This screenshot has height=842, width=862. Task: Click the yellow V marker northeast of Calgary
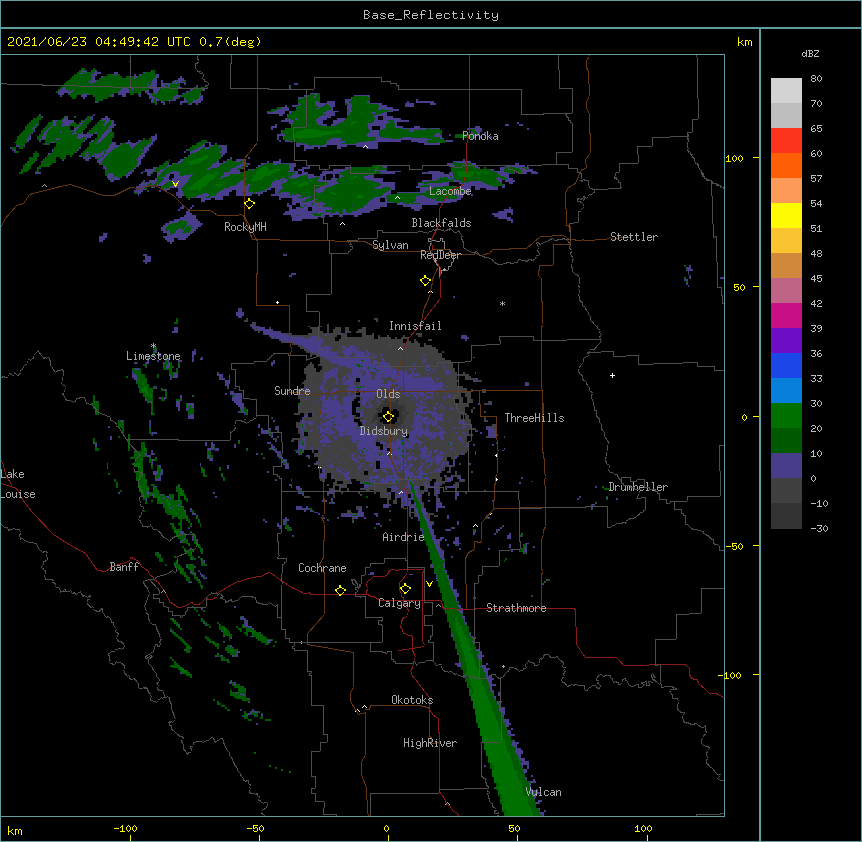[x=429, y=584]
